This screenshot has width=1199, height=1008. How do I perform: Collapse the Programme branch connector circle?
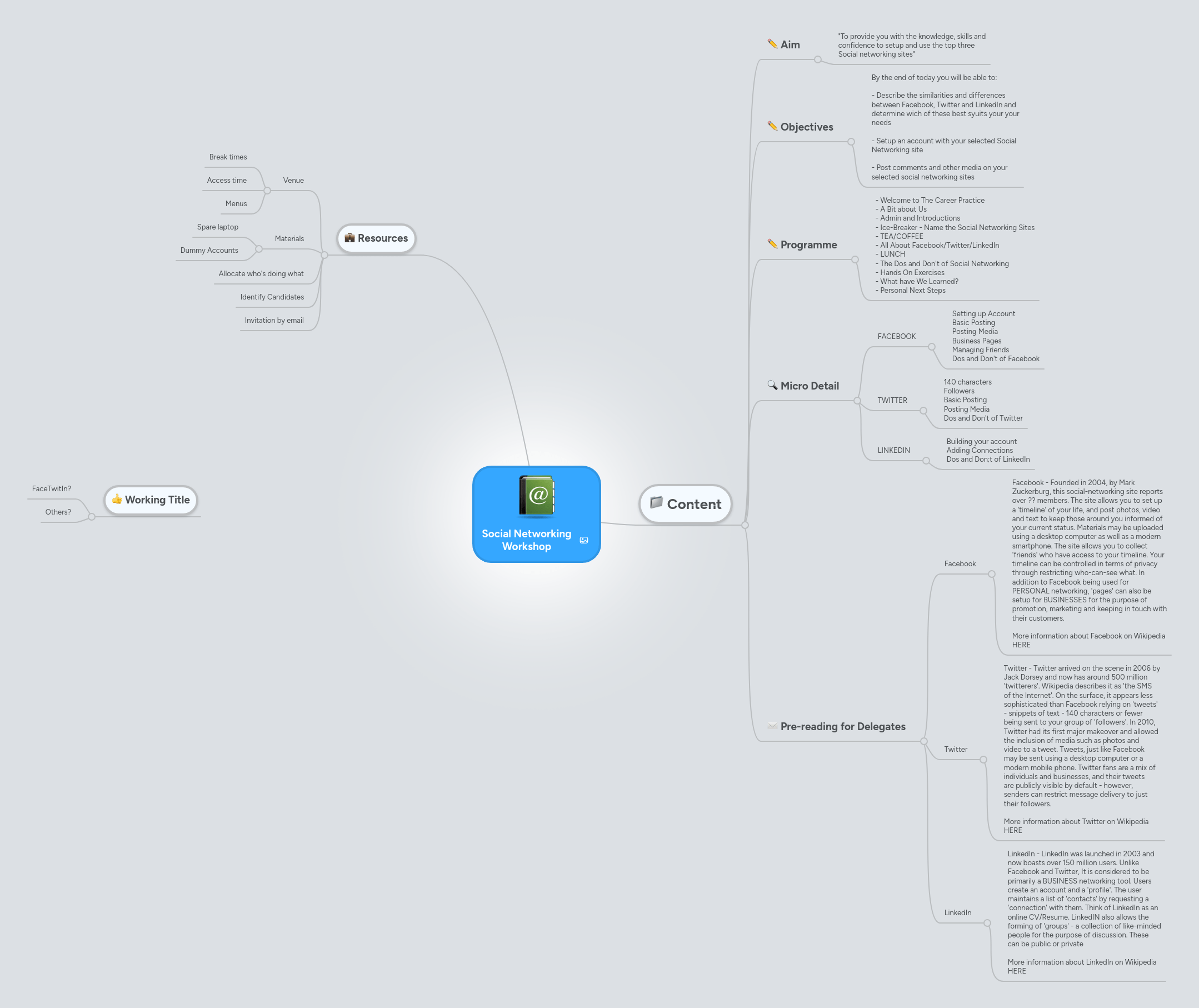(x=854, y=260)
